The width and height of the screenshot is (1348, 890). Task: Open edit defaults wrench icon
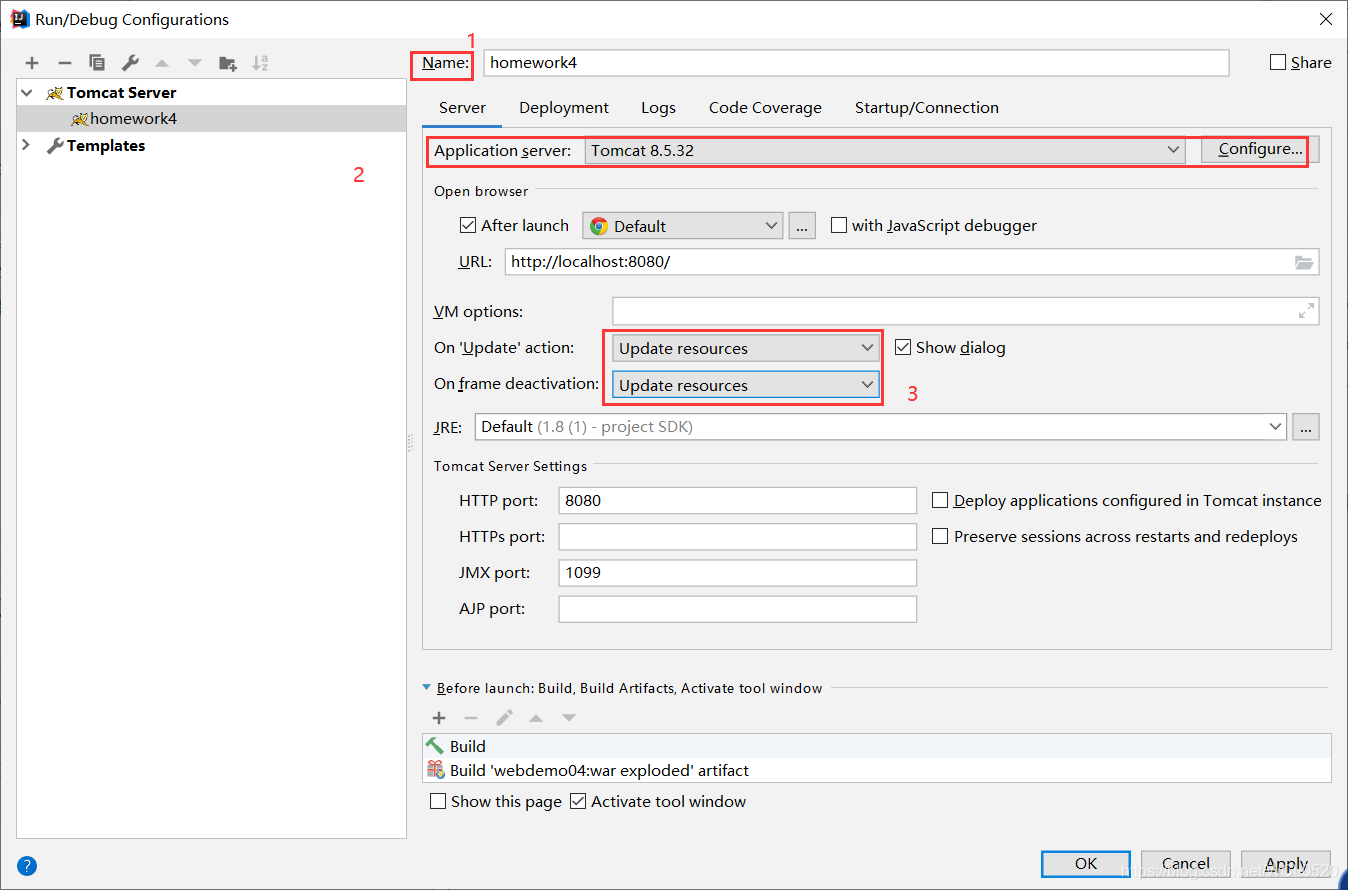click(130, 63)
